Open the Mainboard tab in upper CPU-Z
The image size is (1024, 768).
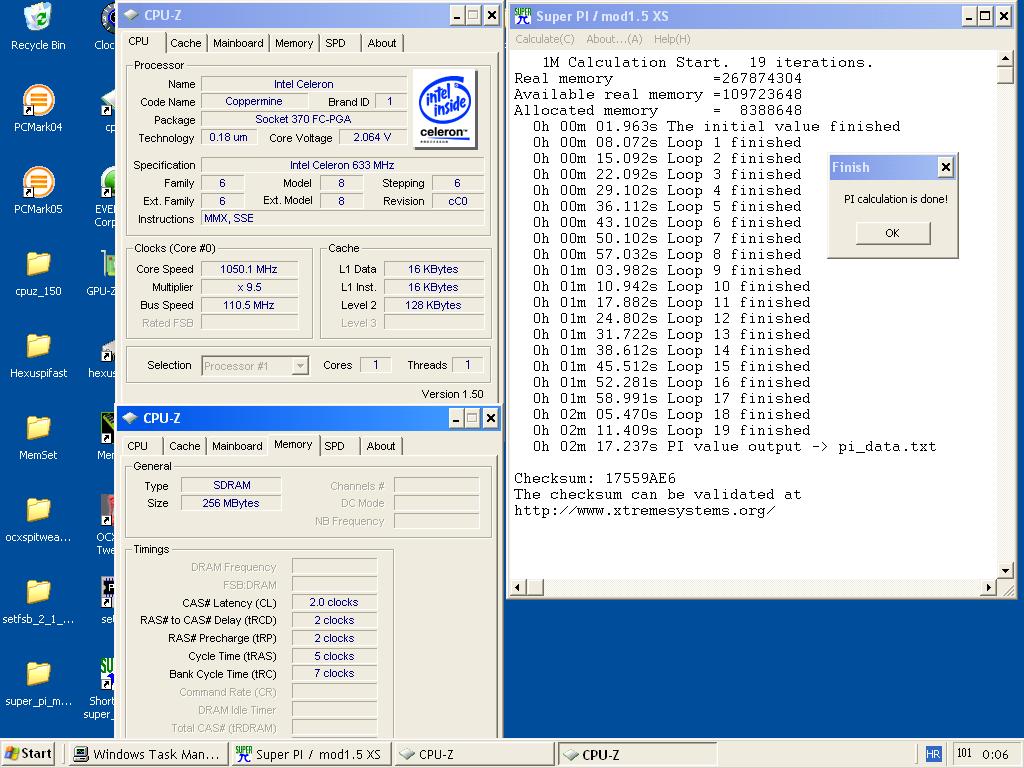(x=238, y=43)
